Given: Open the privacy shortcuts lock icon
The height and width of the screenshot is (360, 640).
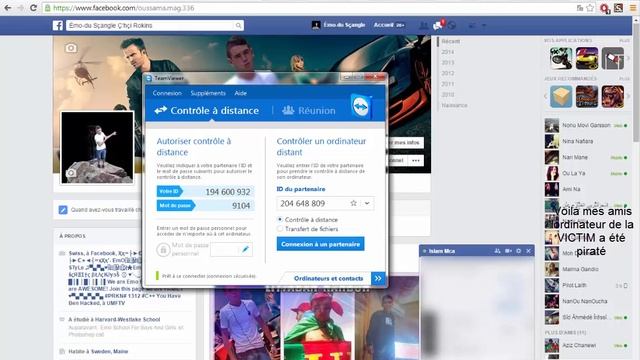Looking at the screenshot, I should pos(472,25).
